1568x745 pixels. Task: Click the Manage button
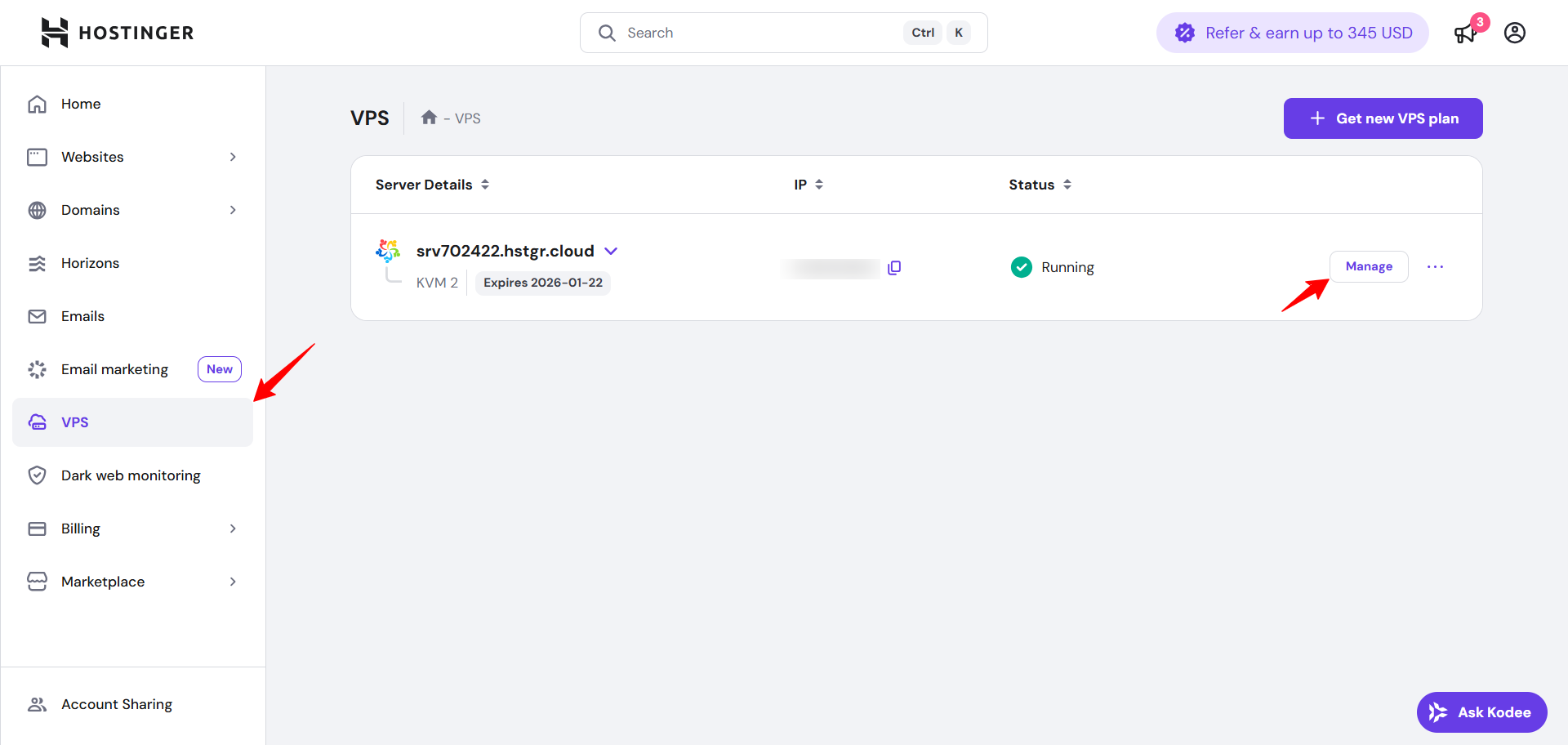pos(1369,266)
